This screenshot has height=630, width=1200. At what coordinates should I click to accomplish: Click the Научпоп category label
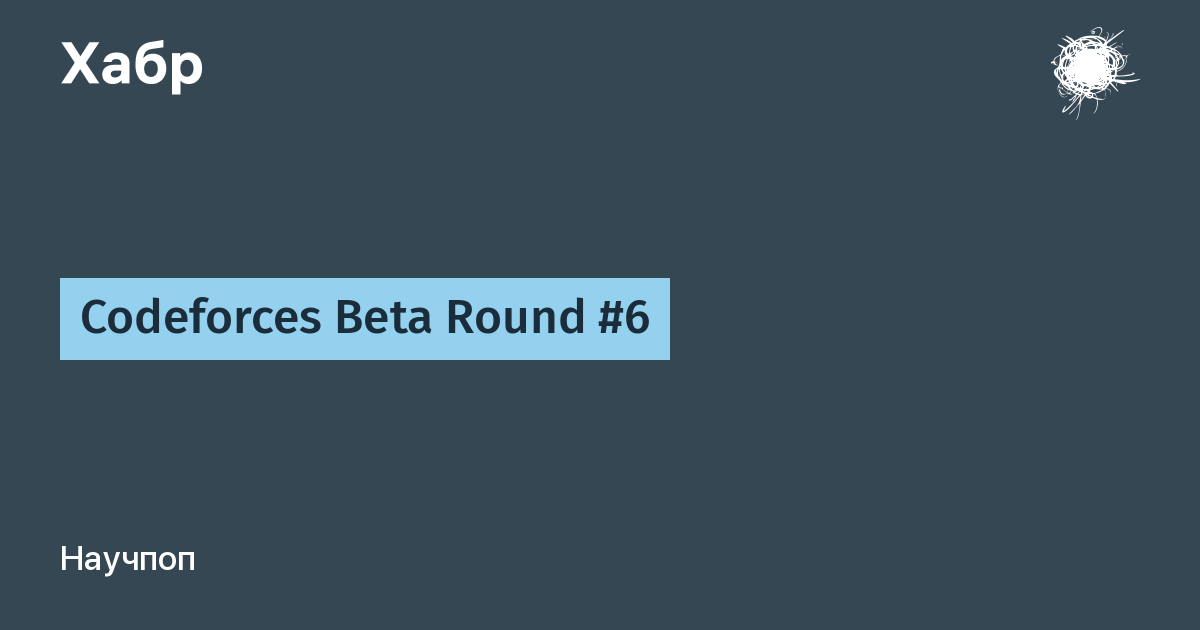coord(128,559)
